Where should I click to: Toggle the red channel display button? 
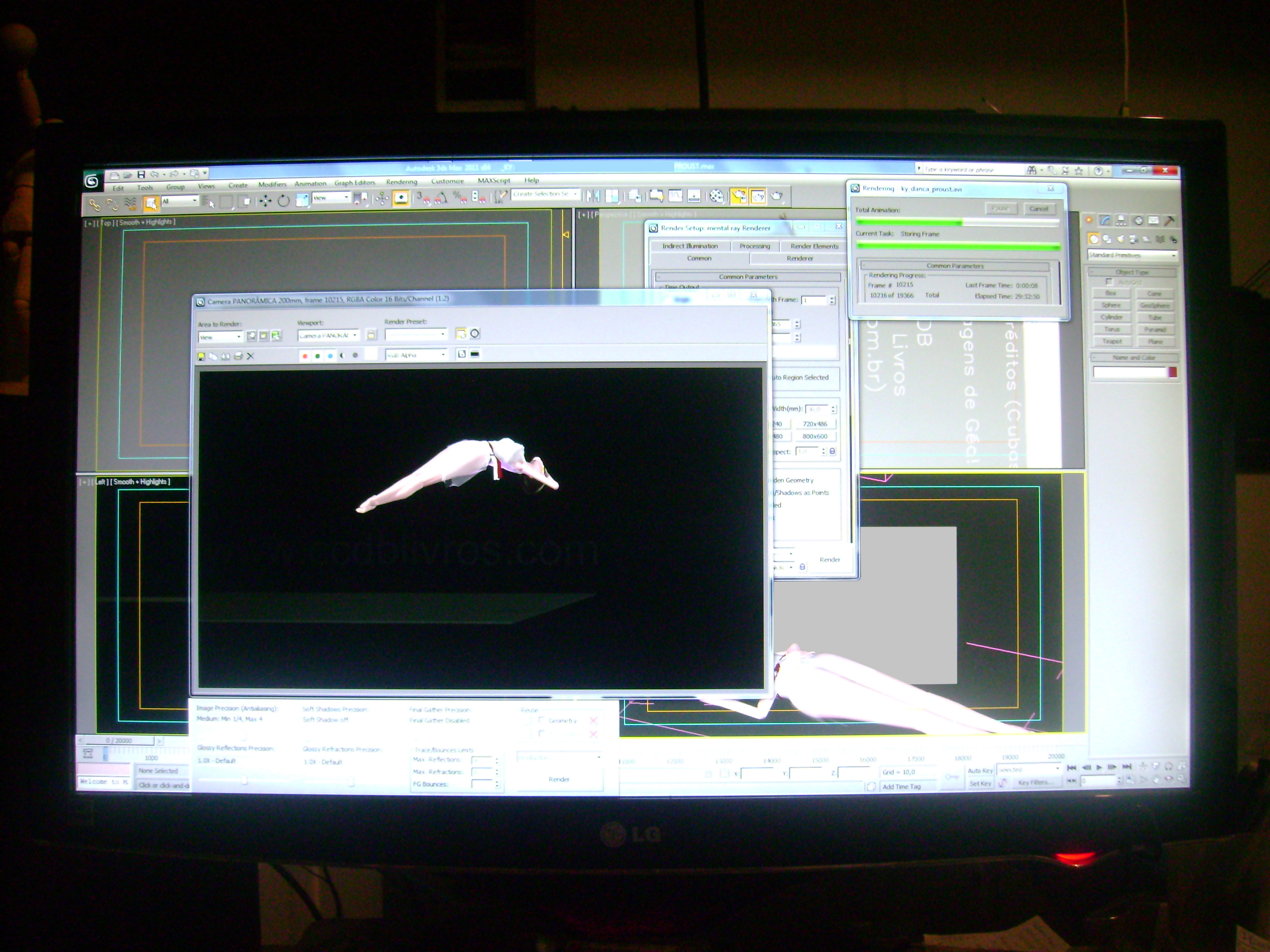[305, 356]
